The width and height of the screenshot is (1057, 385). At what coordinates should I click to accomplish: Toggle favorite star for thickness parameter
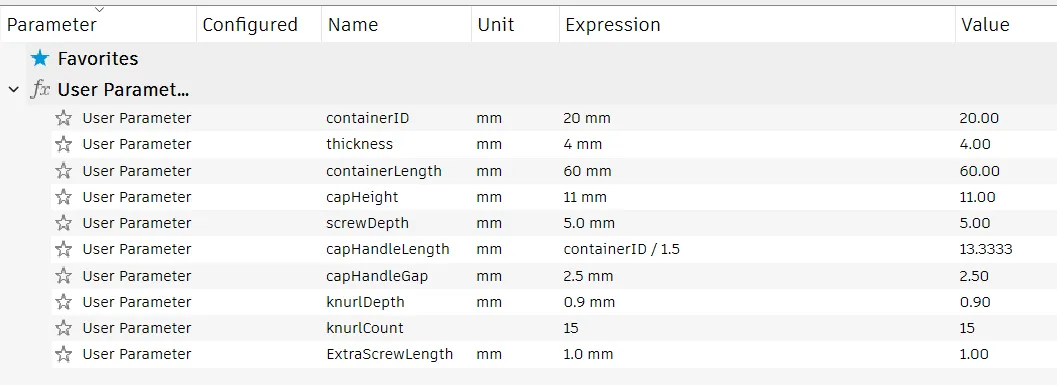pyautogui.click(x=63, y=144)
